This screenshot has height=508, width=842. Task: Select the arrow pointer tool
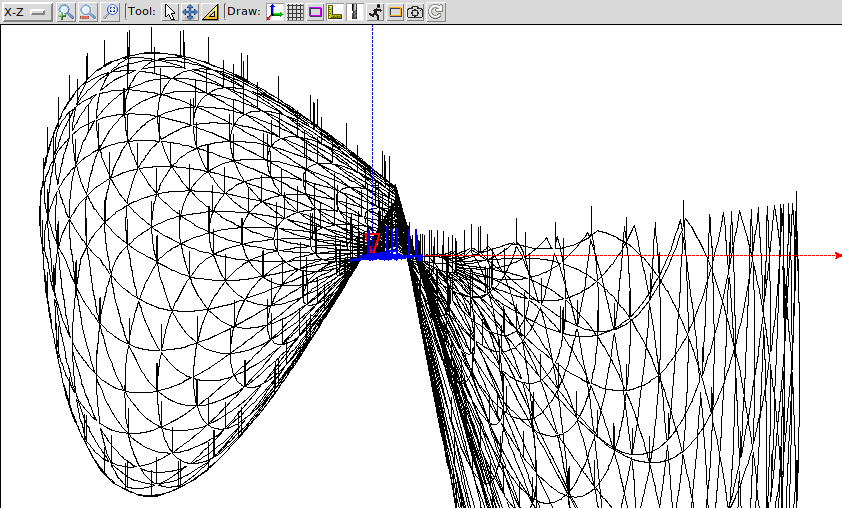(x=170, y=12)
